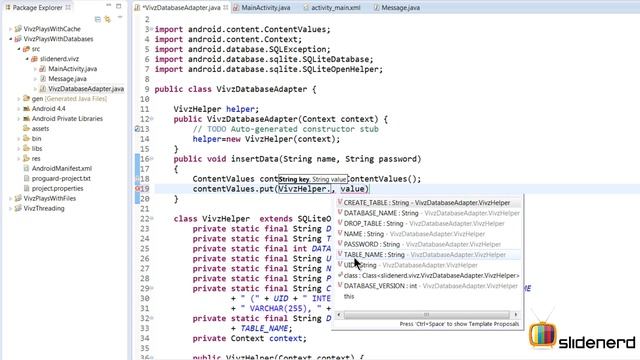This screenshot has width=640, height=360.
Task: Minimize the Package Explorer panel
Action: (x=109, y=6)
